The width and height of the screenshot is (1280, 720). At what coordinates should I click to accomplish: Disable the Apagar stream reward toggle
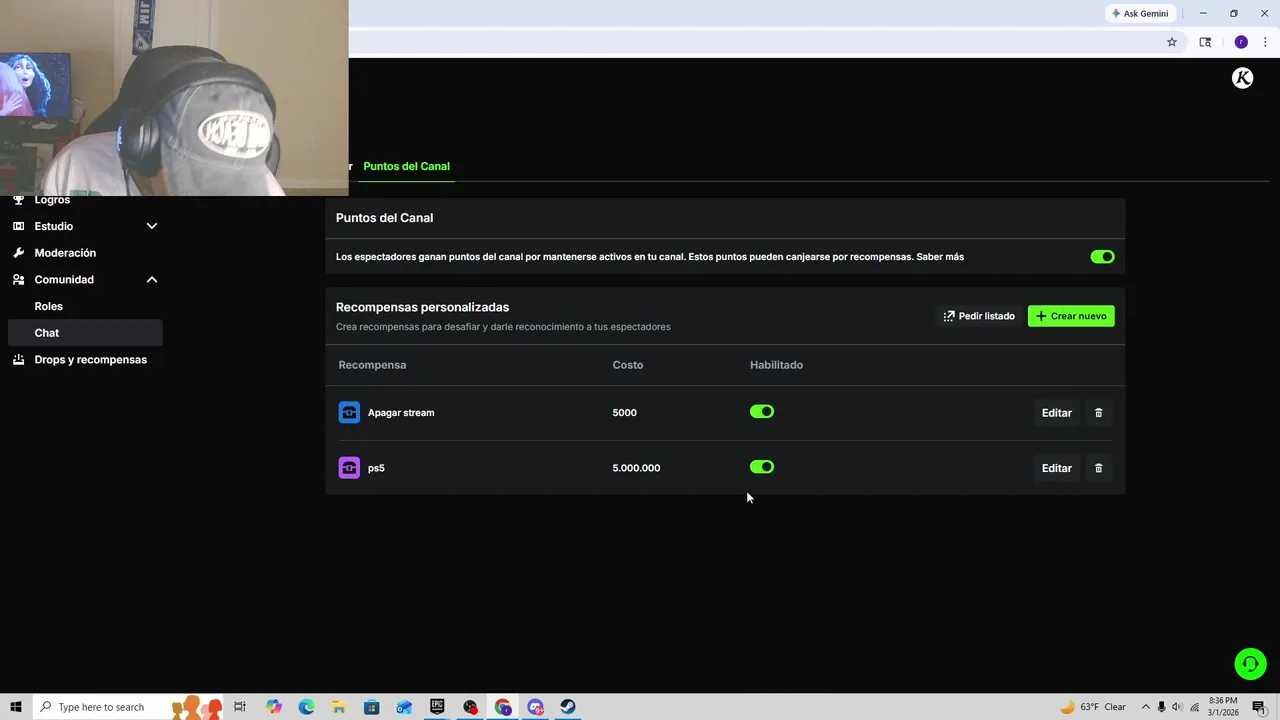click(x=762, y=411)
